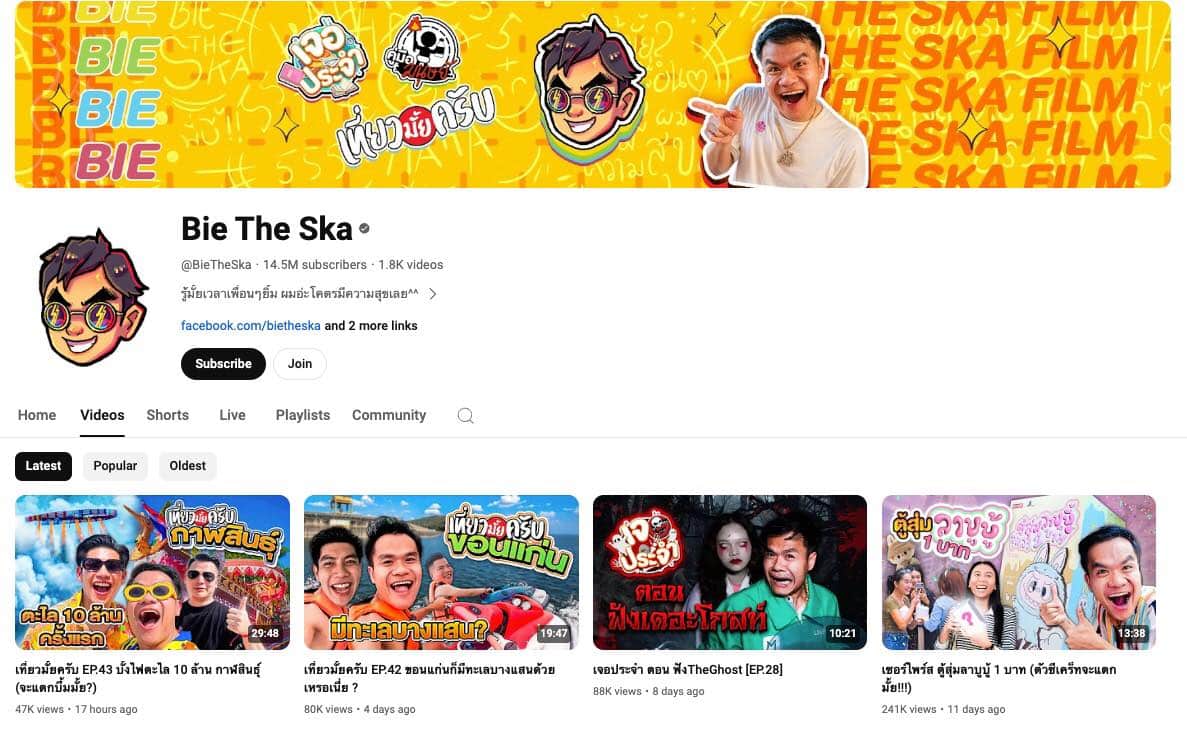
Task: Select the Oldest sort filter chip
Action: pos(188,466)
